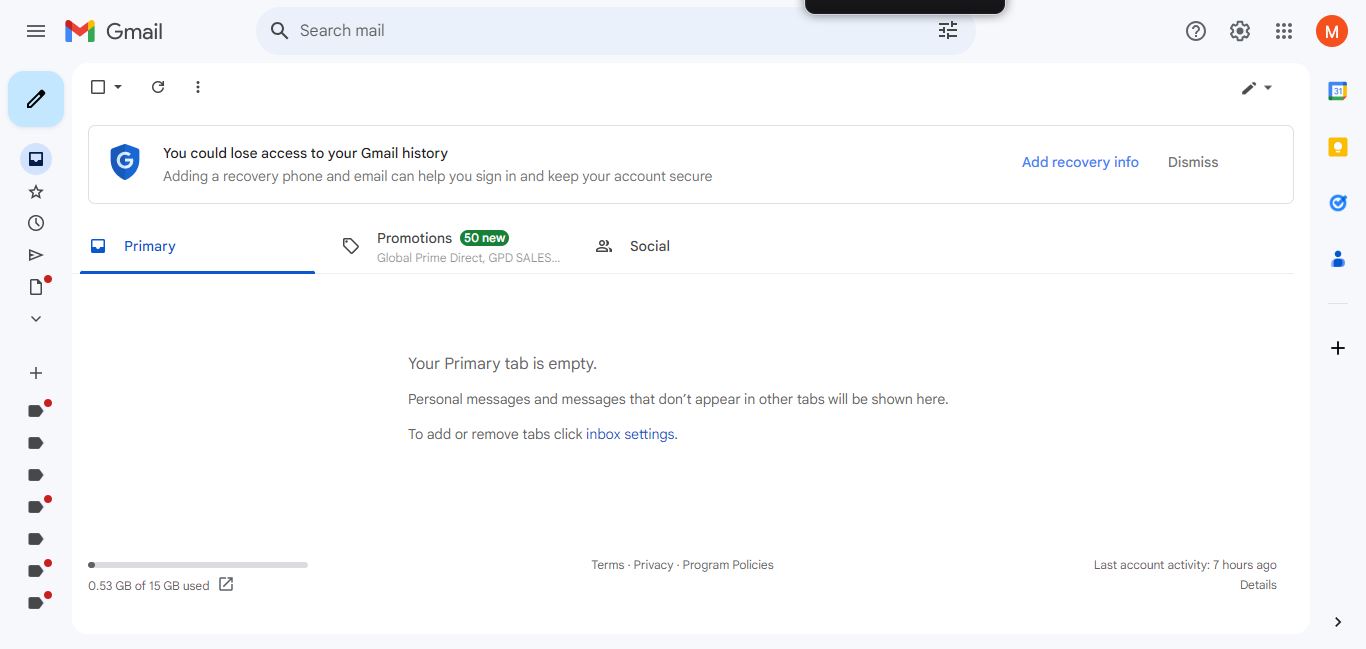The width and height of the screenshot is (1366, 649).
Task: Open storage management external-link icon
Action: point(226,584)
